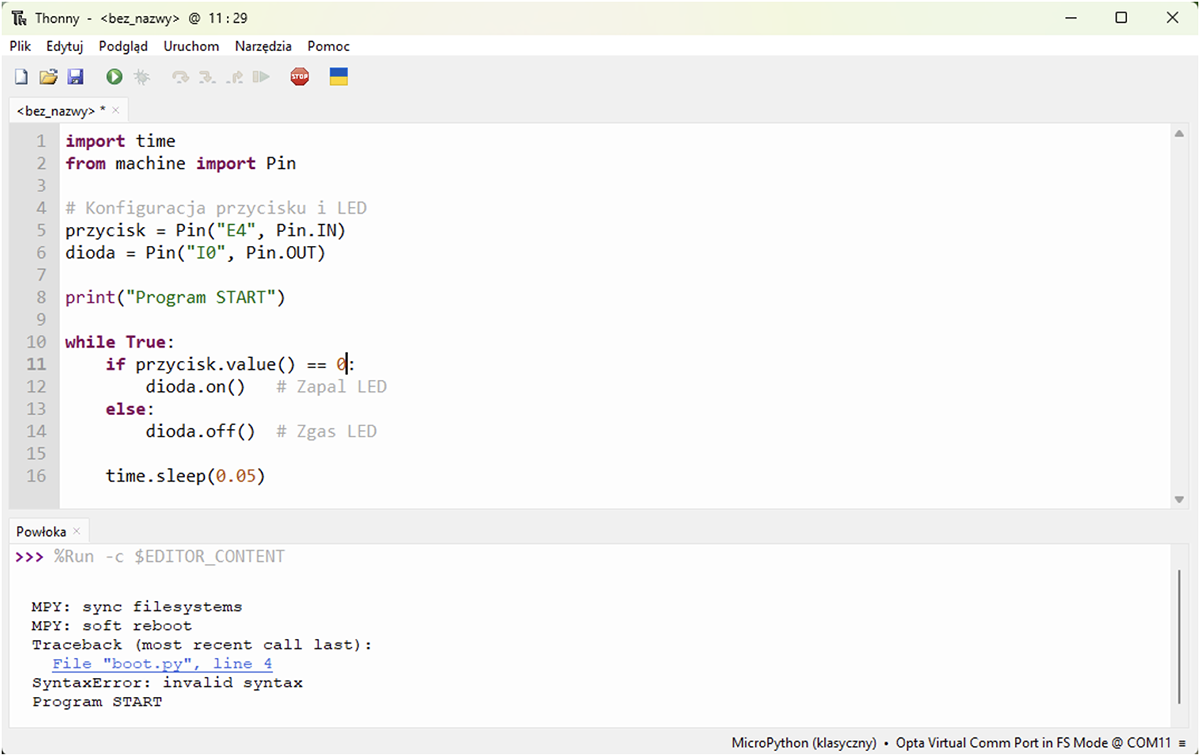Click the Step out debug icon
The width and height of the screenshot is (1200, 755).
(x=234, y=77)
